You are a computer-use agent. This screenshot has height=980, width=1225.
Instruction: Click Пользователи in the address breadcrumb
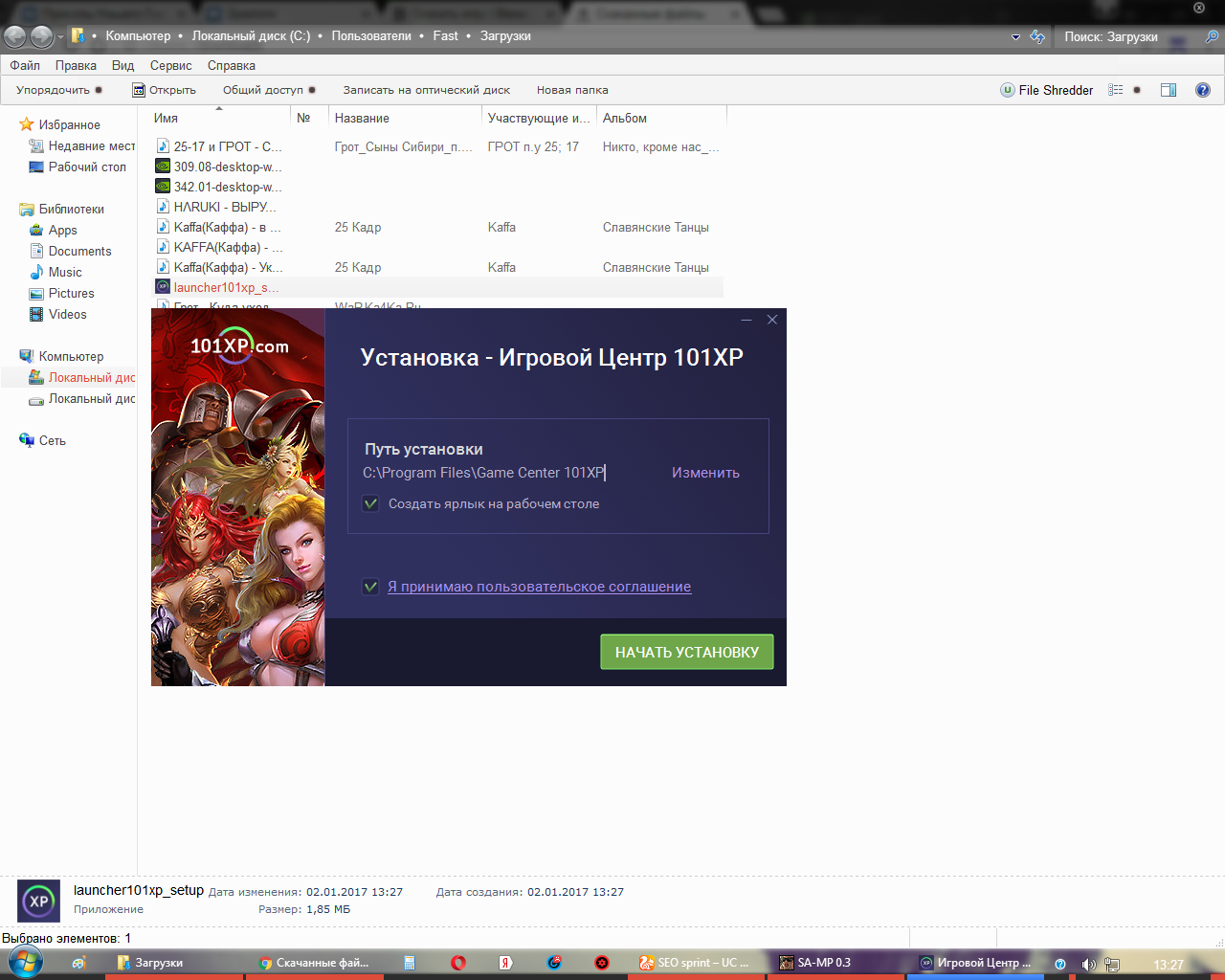coord(371,36)
